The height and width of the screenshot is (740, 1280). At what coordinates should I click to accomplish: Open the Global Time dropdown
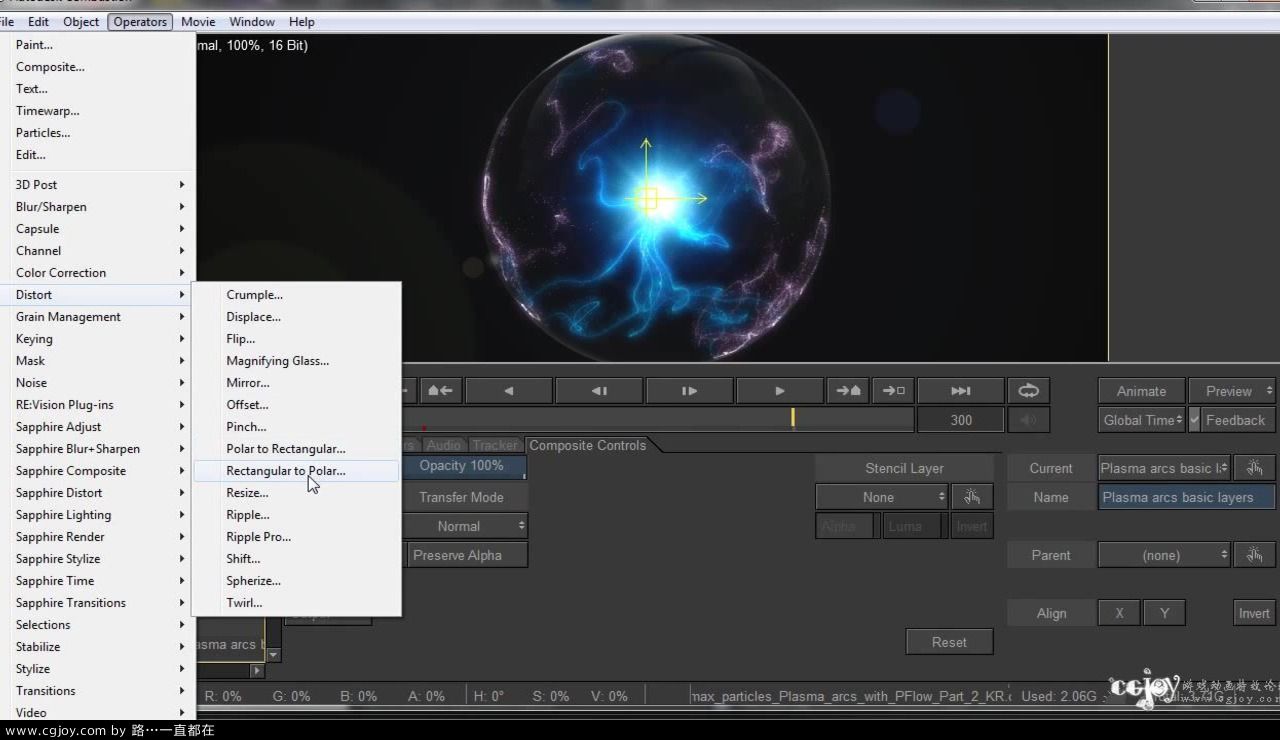coord(1141,420)
